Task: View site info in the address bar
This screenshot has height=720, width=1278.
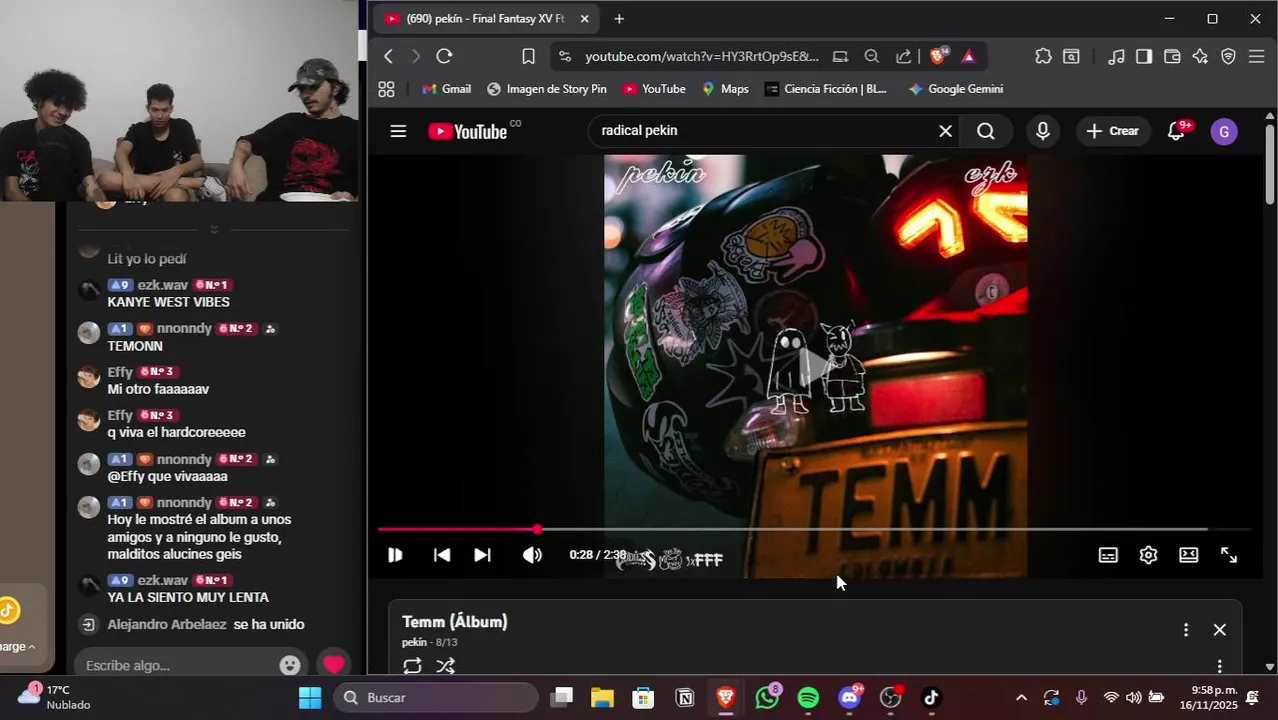Action: tap(565, 57)
